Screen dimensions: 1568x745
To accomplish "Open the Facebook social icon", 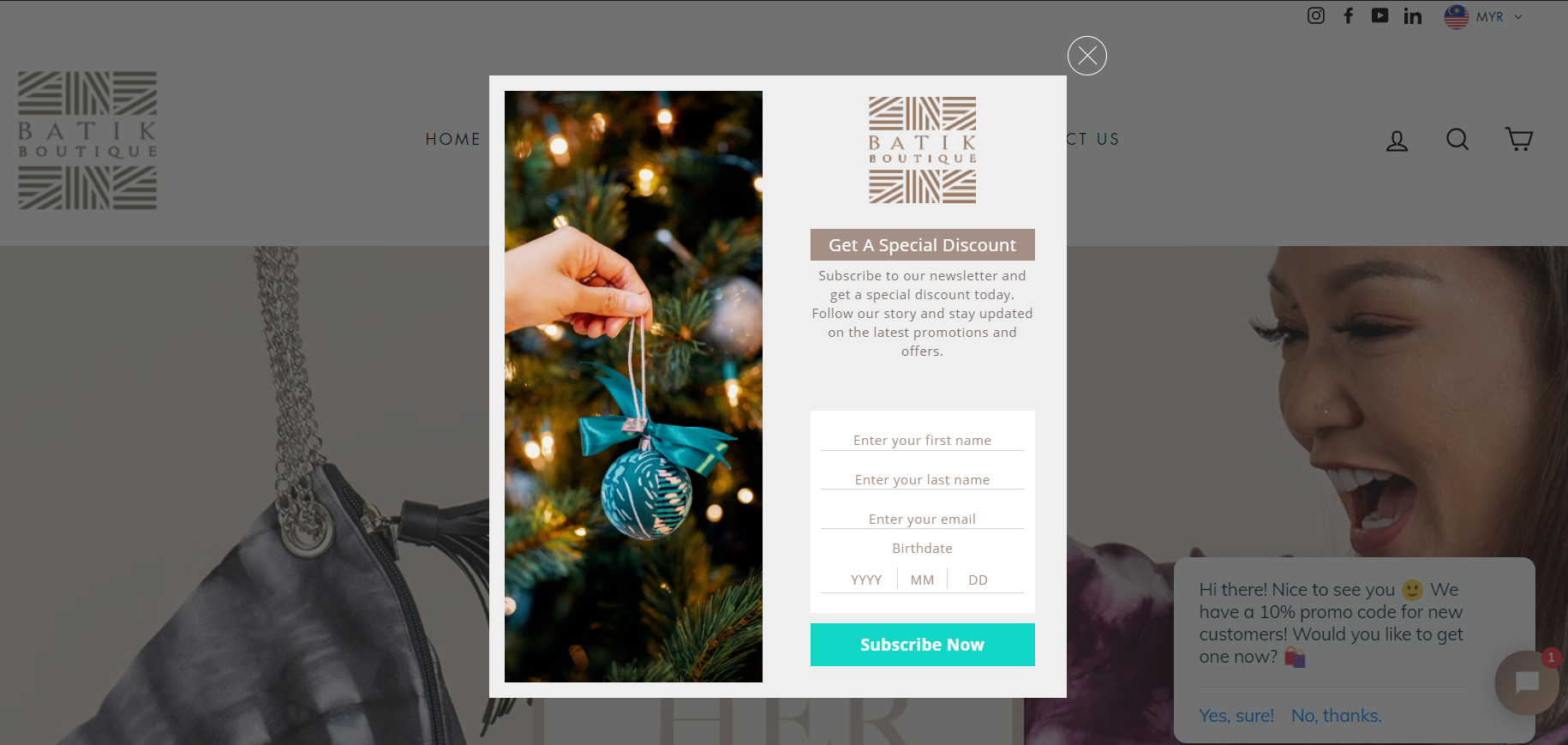I will coord(1348,15).
